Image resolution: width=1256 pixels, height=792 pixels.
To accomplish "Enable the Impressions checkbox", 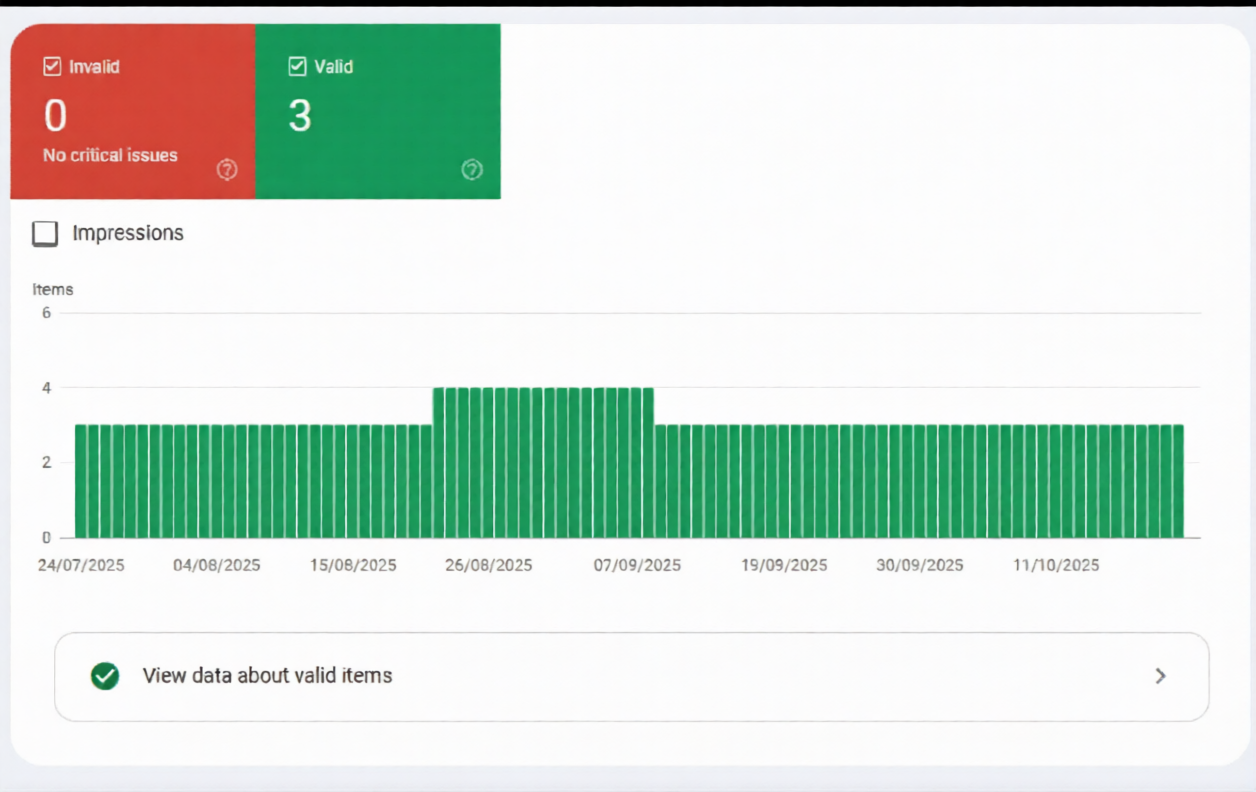I will (x=44, y=233).
